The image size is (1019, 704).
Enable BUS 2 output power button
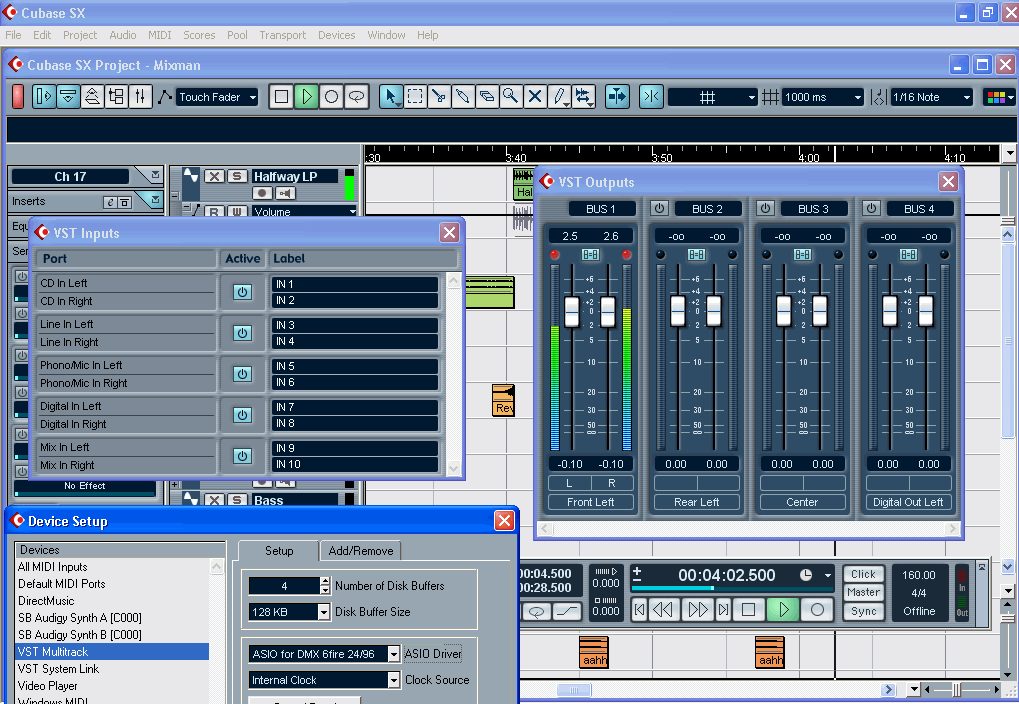coord(660,209)
